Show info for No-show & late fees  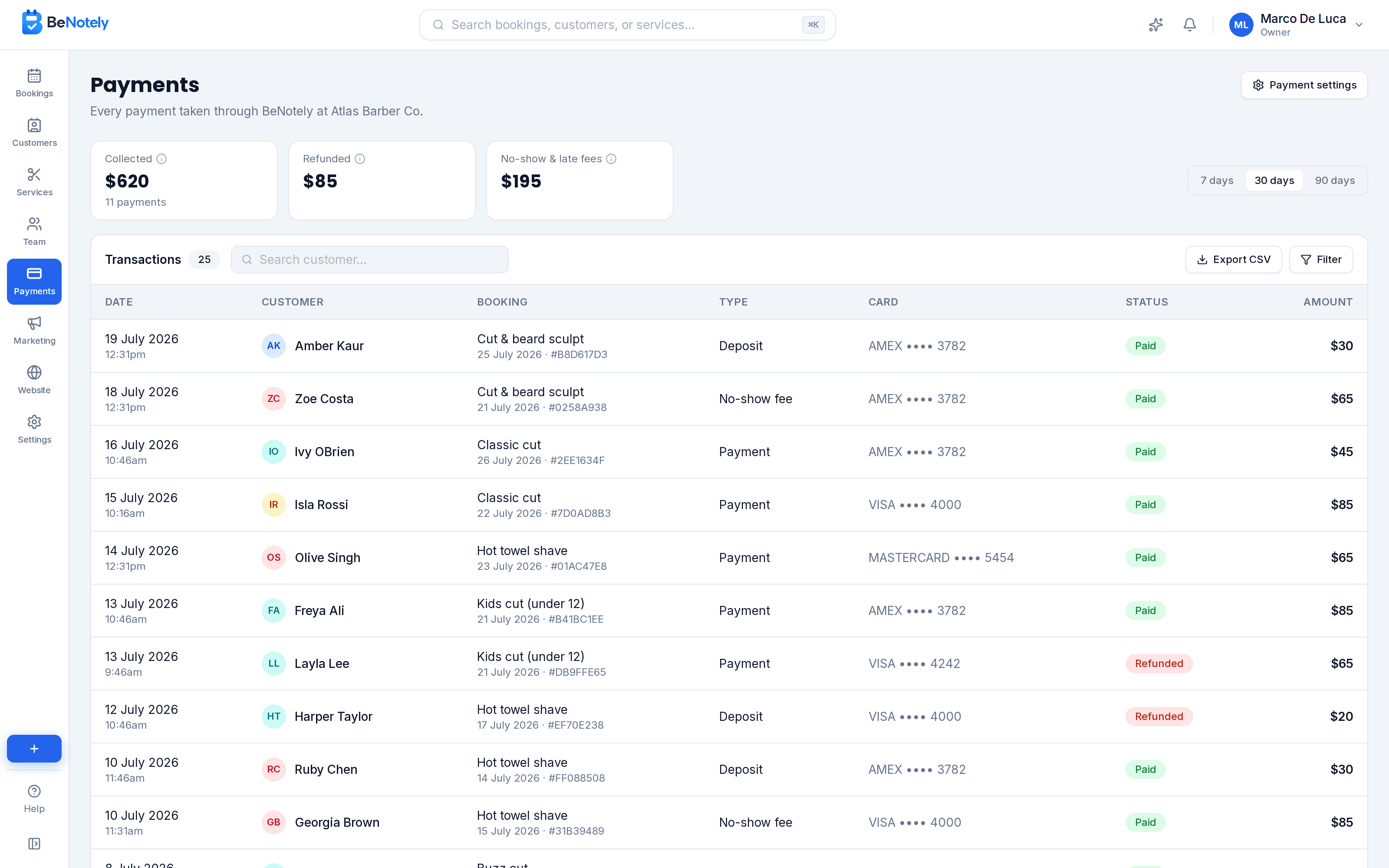[x=611, y=159]
